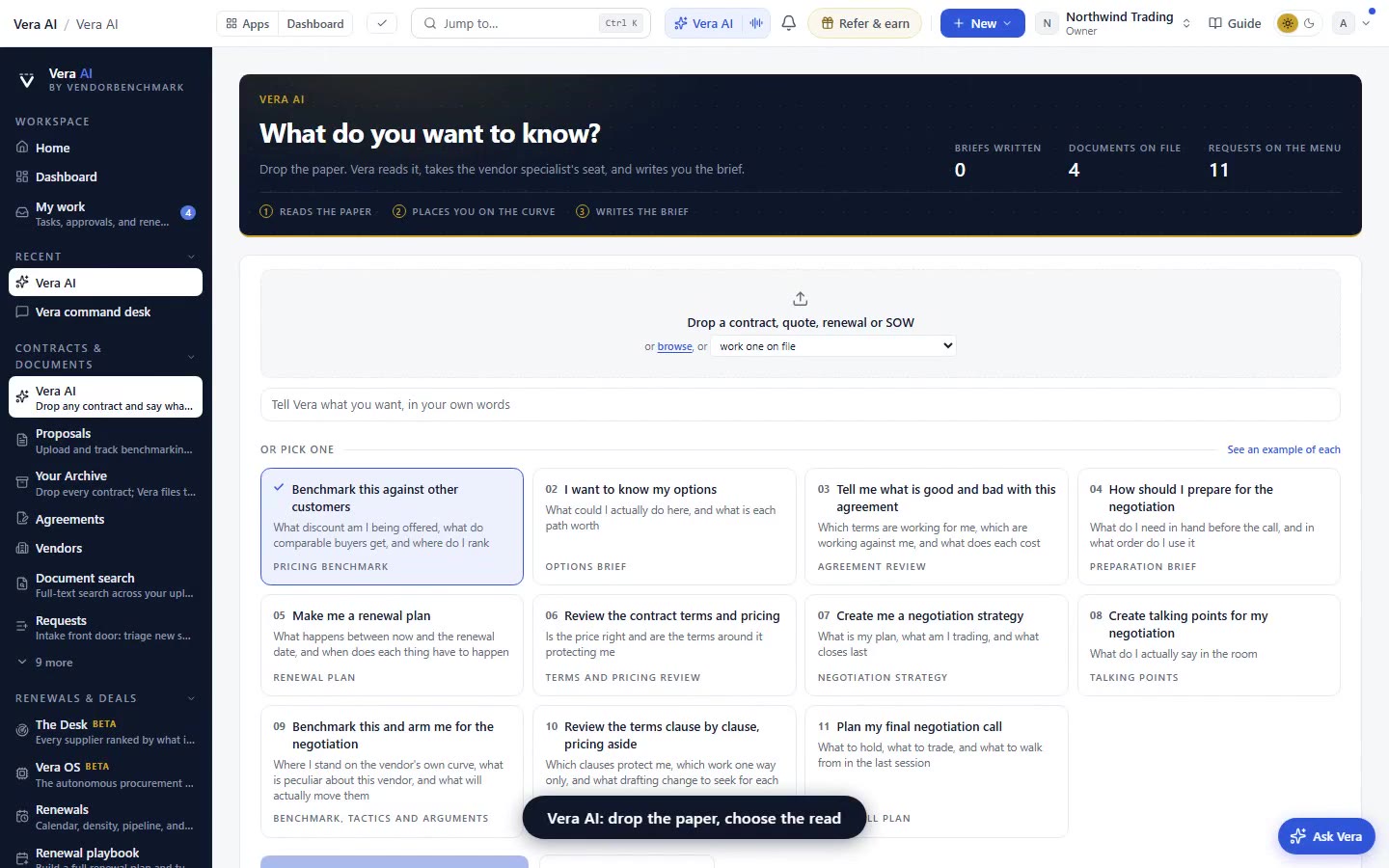Click the Renewals calendar-clock icon
Screen dimensions: 1389x868
pos(22,817)
